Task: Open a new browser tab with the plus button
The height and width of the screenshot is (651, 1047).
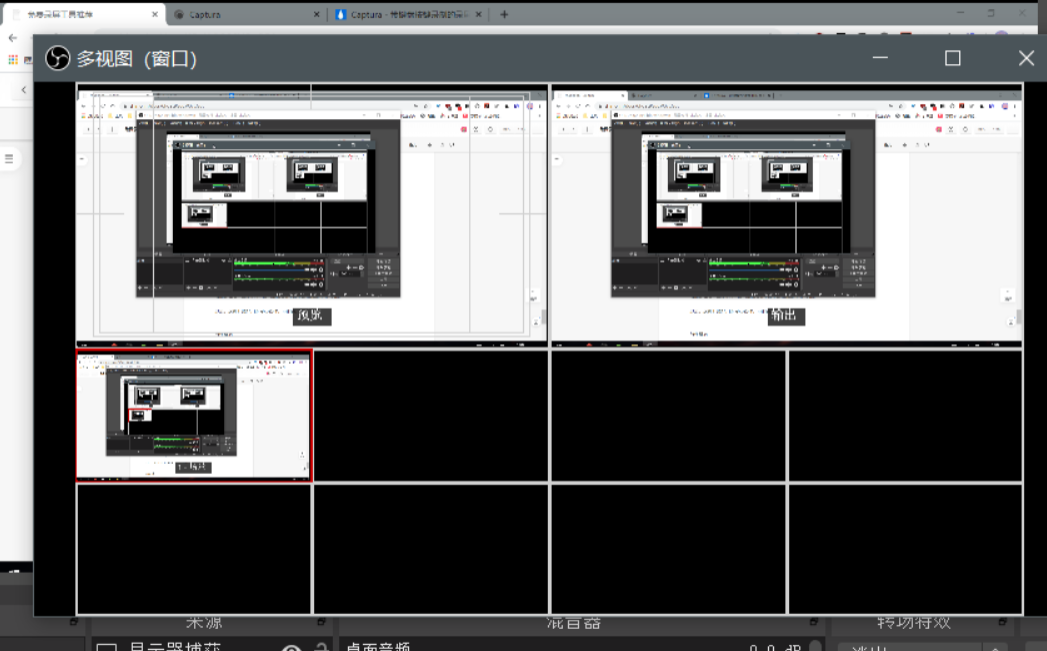Action: pyautogui.click(x=504, y=14)
